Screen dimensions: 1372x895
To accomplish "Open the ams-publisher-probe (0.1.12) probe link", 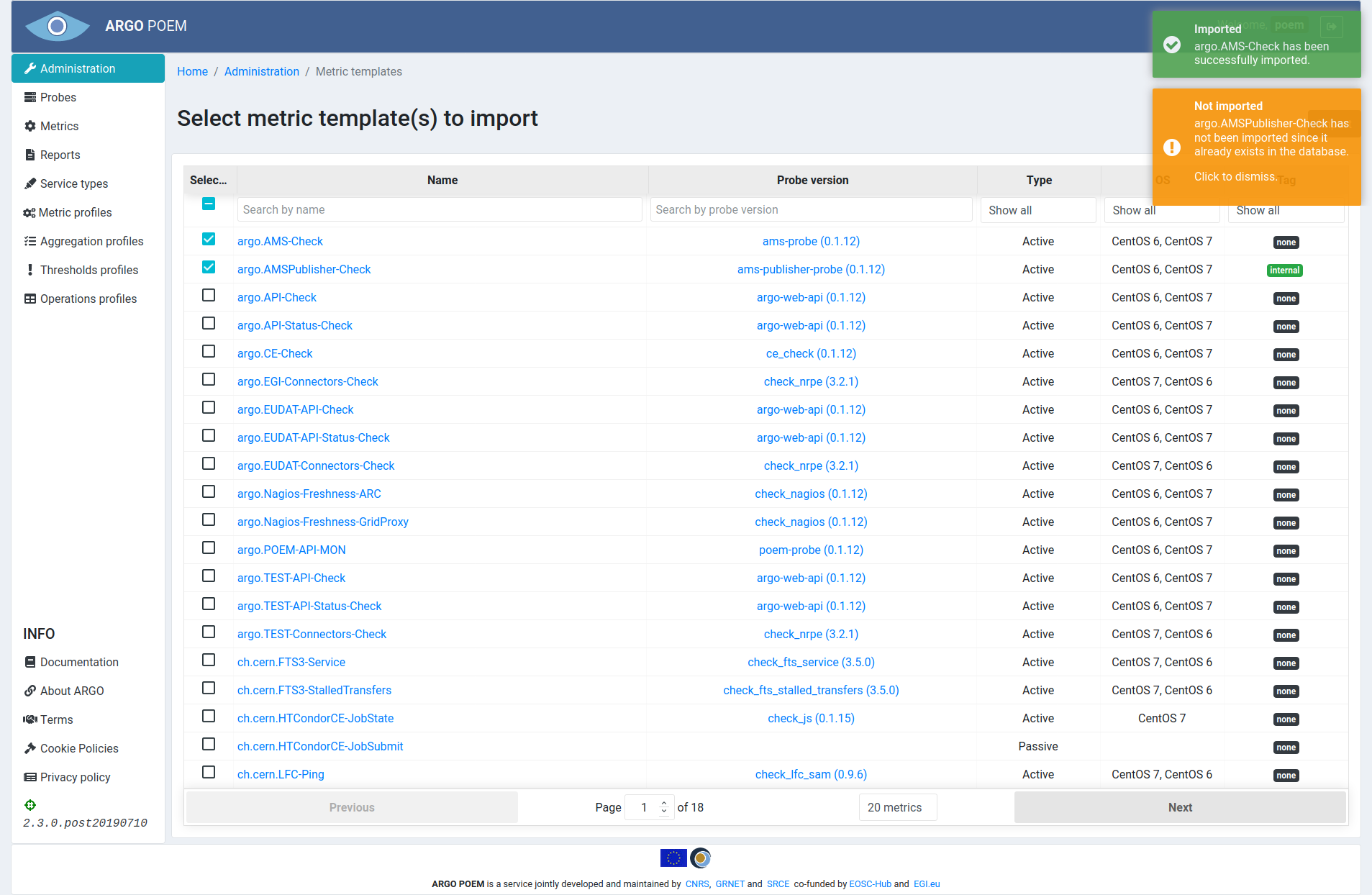I will (811, 269).
